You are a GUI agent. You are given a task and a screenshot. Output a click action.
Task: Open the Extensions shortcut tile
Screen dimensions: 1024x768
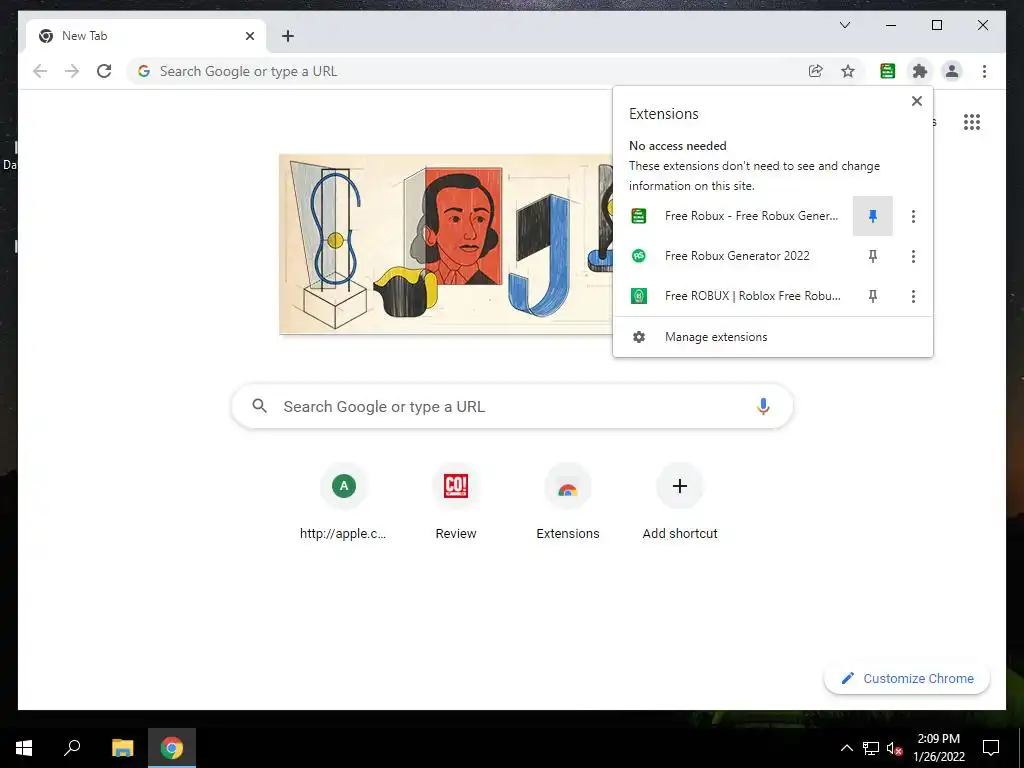tap(568, 503)
